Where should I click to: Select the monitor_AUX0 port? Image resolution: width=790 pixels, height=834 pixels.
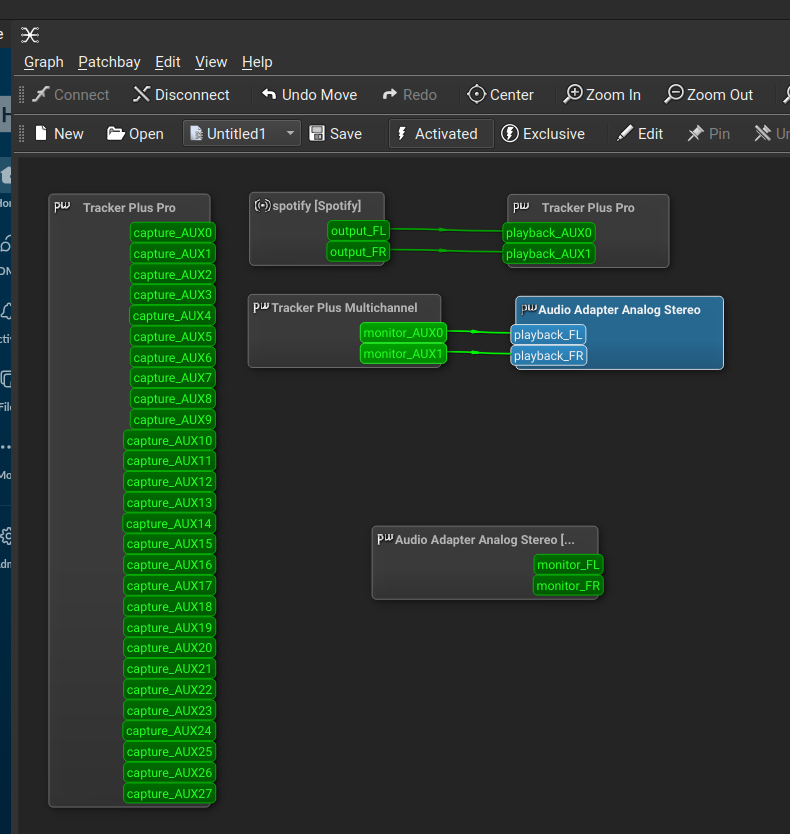403,333
